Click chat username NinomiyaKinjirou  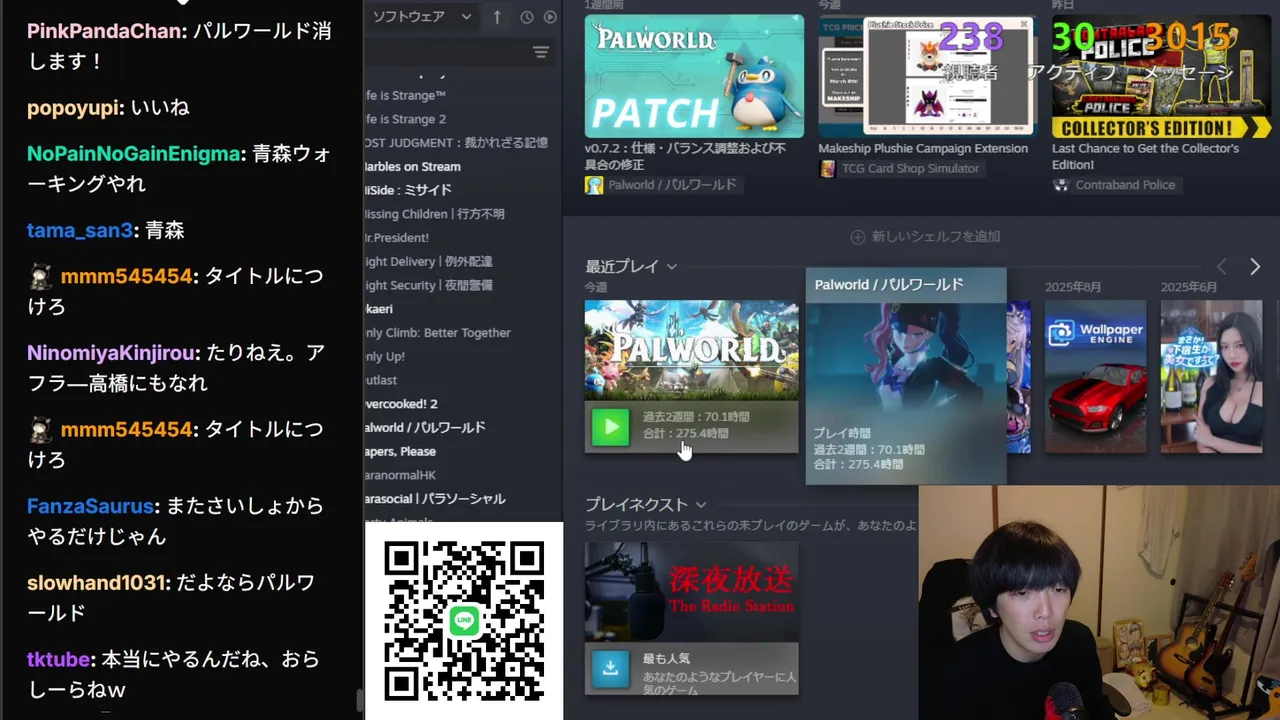point(112,353)
